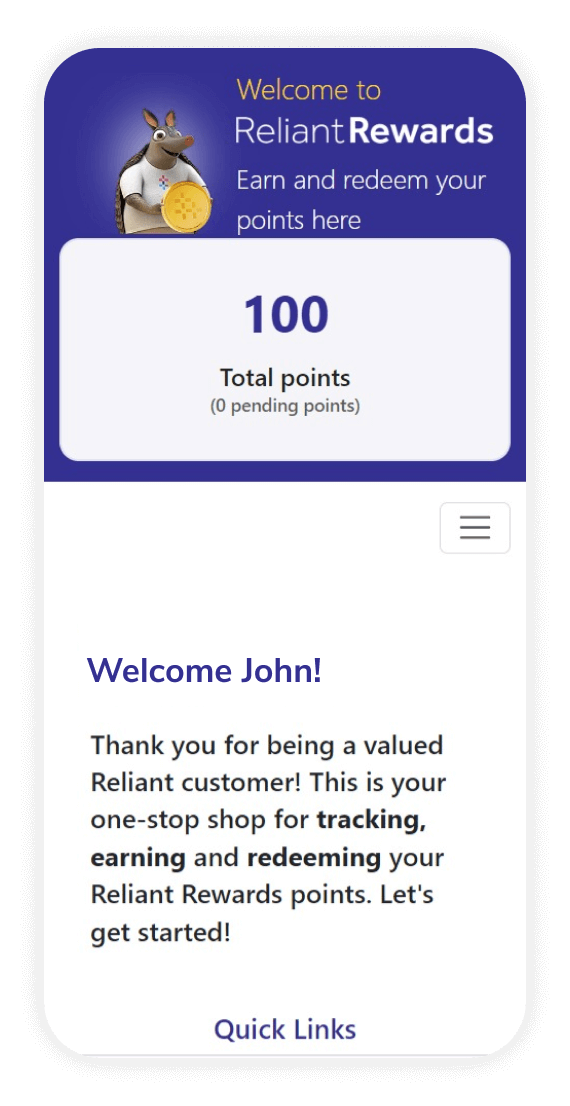
Task: Click the bold word 'redeeming'
Action: (314, 858)
